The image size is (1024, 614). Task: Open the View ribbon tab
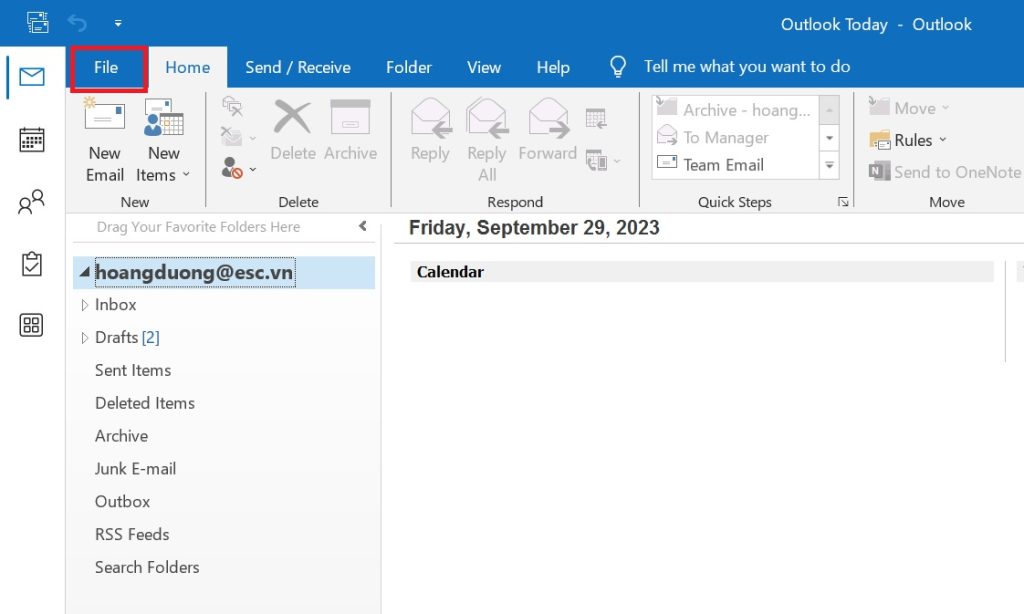pos(484,67)
